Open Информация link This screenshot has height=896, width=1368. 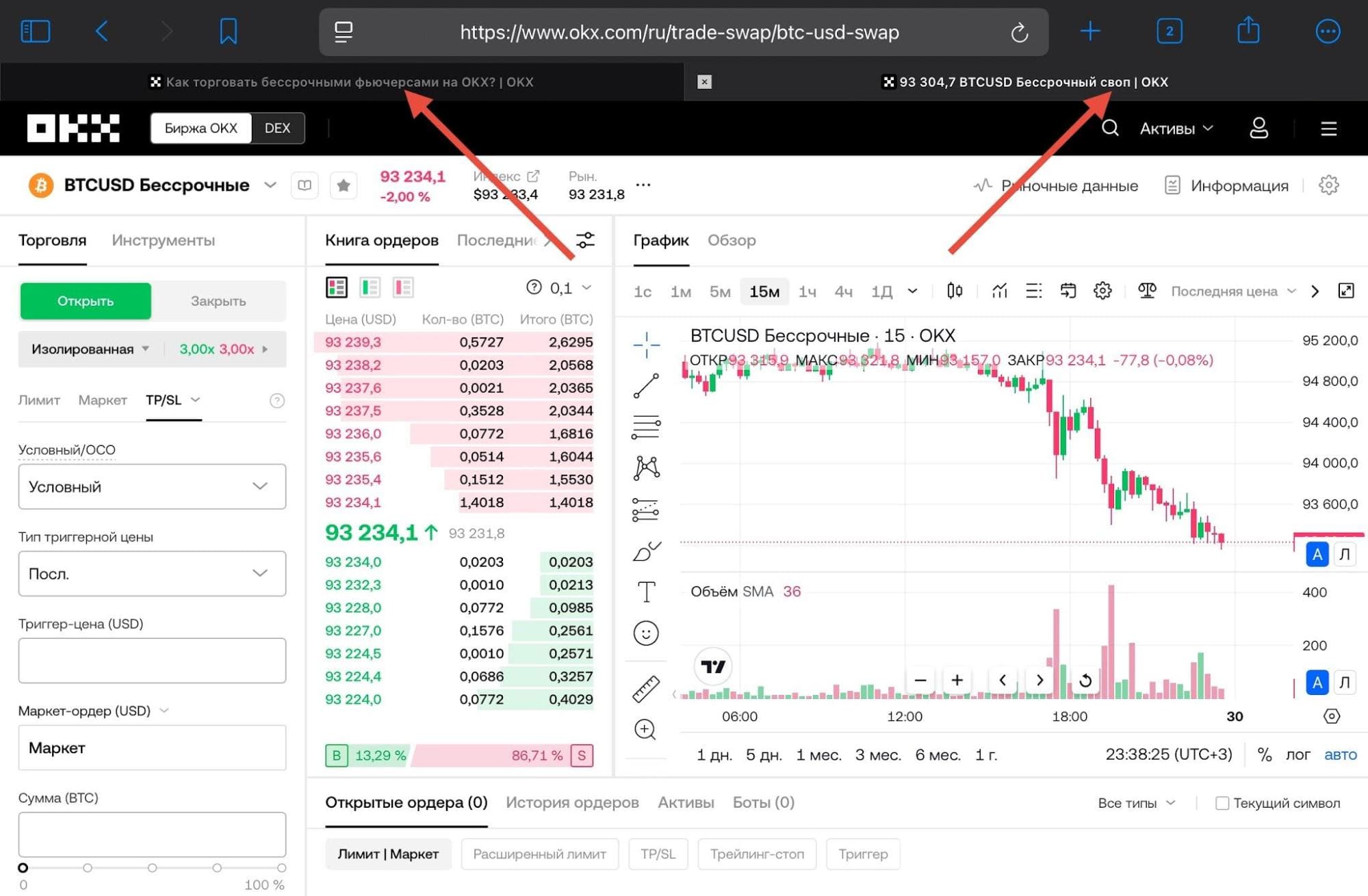pos(1226,185)
